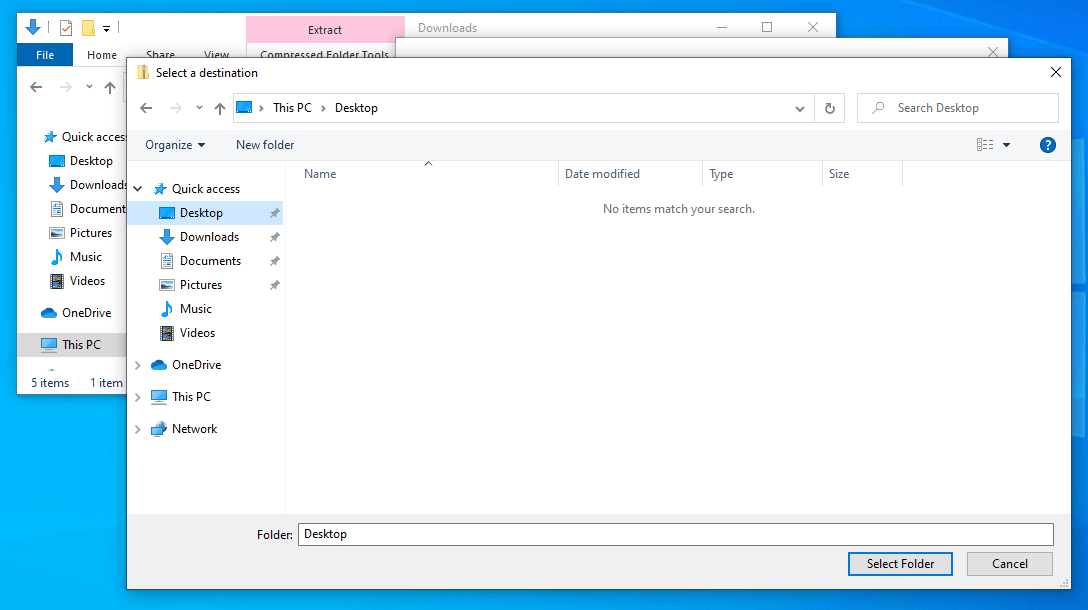Expand the address bar history dropdown
1088x610 pixels.
[x=800, y=108]
